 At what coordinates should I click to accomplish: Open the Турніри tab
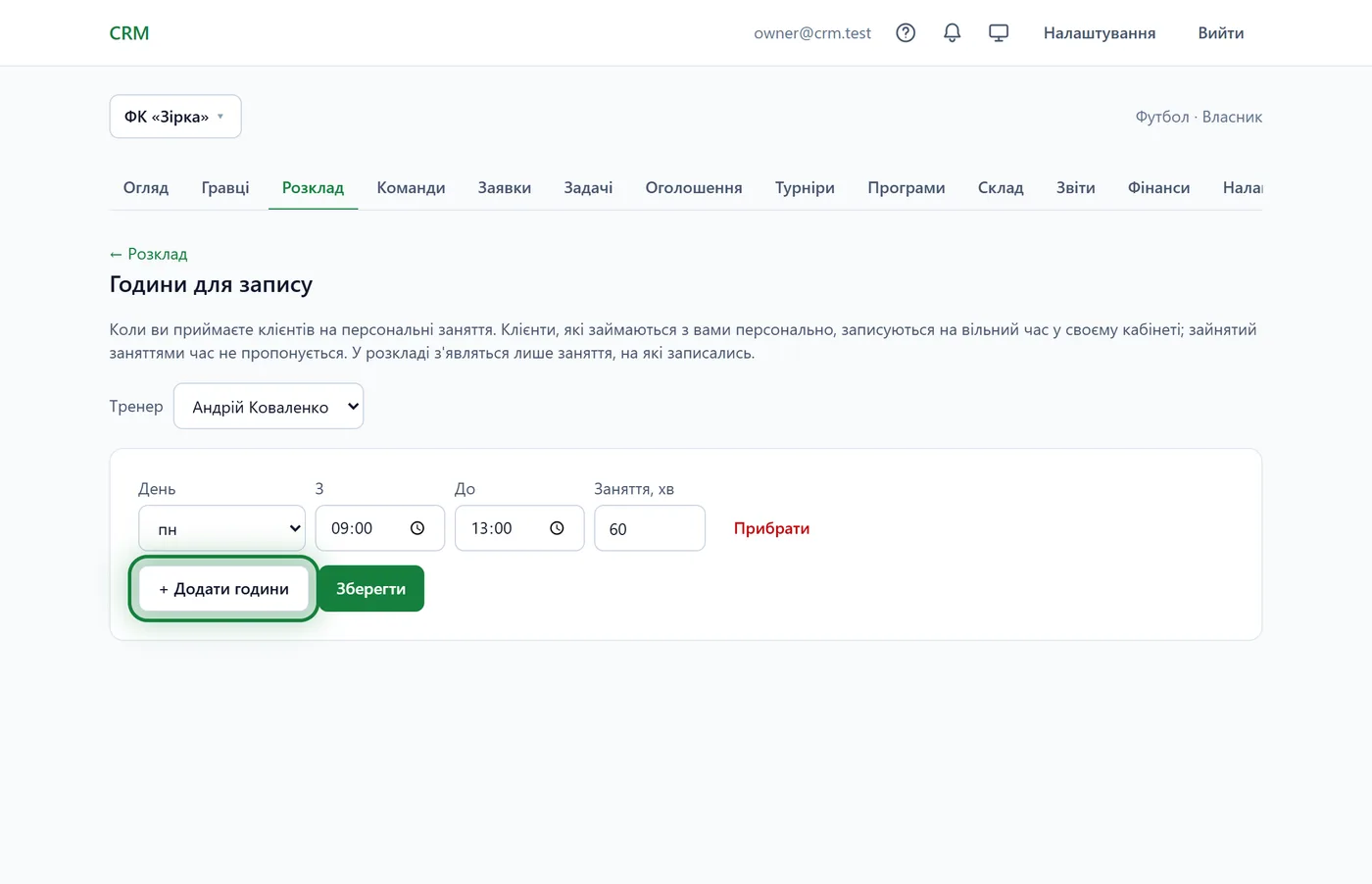click(805, 187)
